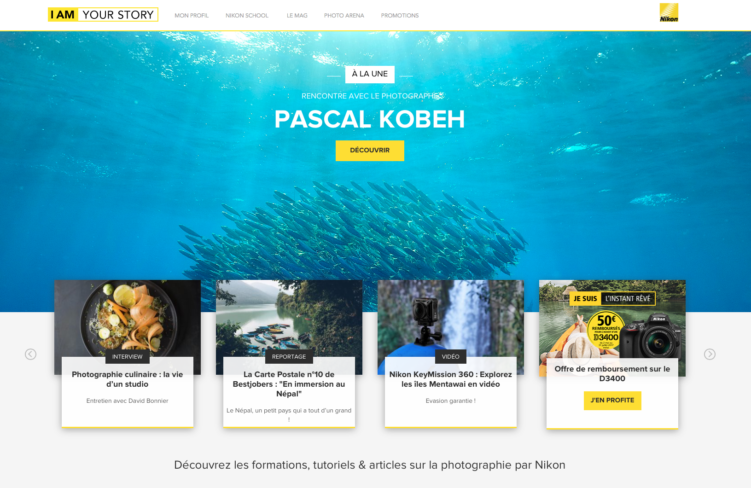This screenshot has height=488, width=751.
Task: Open the culinary dish photo thumbnail
Action: coord(127,318)
